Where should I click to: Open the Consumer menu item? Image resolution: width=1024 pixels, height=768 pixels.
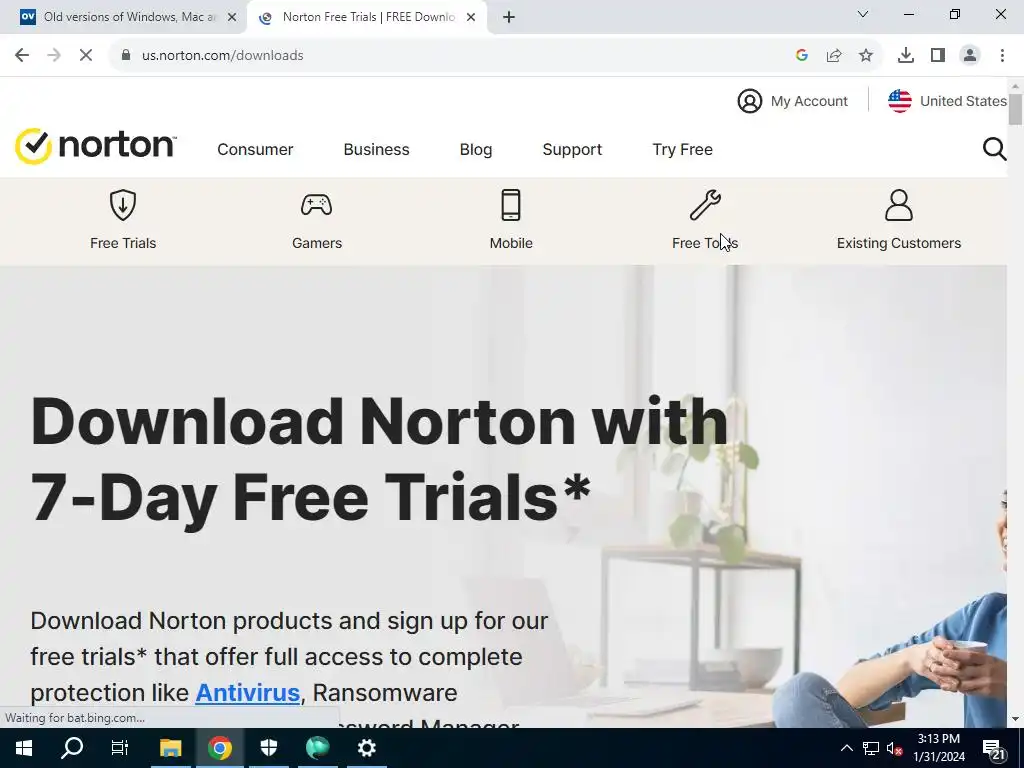255,150
